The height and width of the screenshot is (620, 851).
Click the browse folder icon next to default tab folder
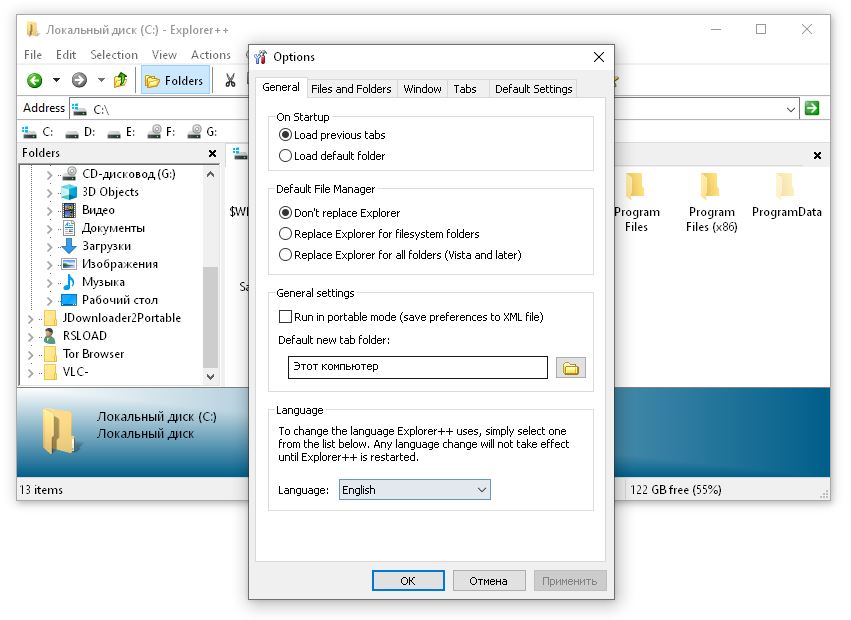(570, 368)
